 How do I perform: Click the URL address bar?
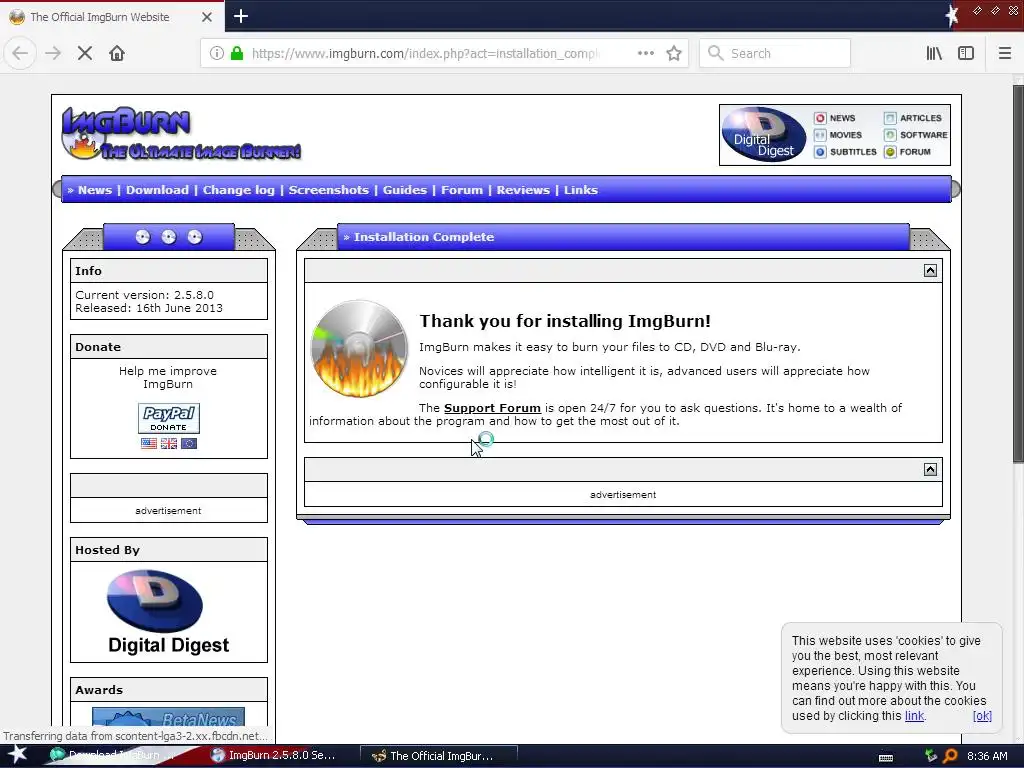coord(424,53)
